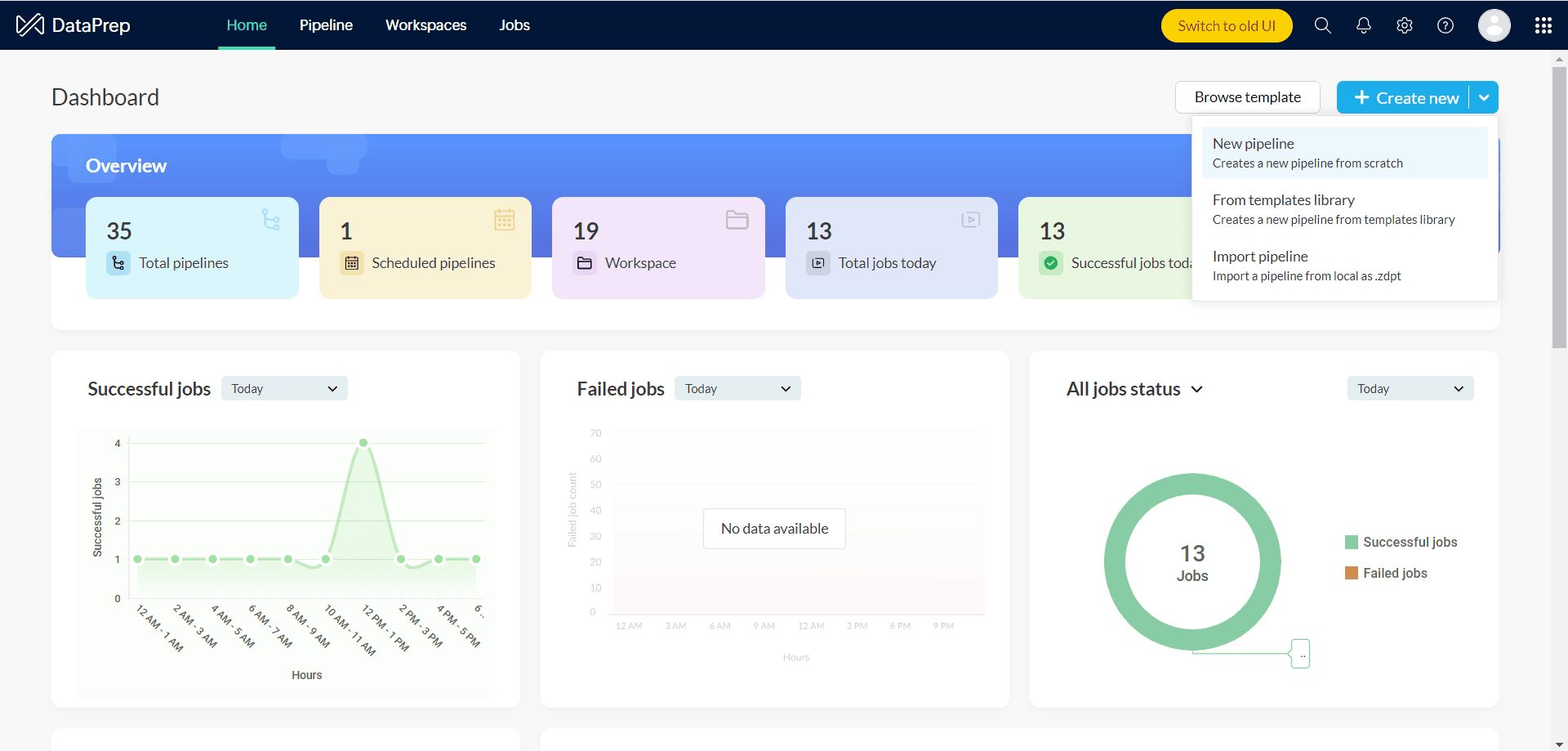Open the user profile avatar
The width and height of the screenshot is (1568, 751).
pyautogui.click(x=1494, y=25)
